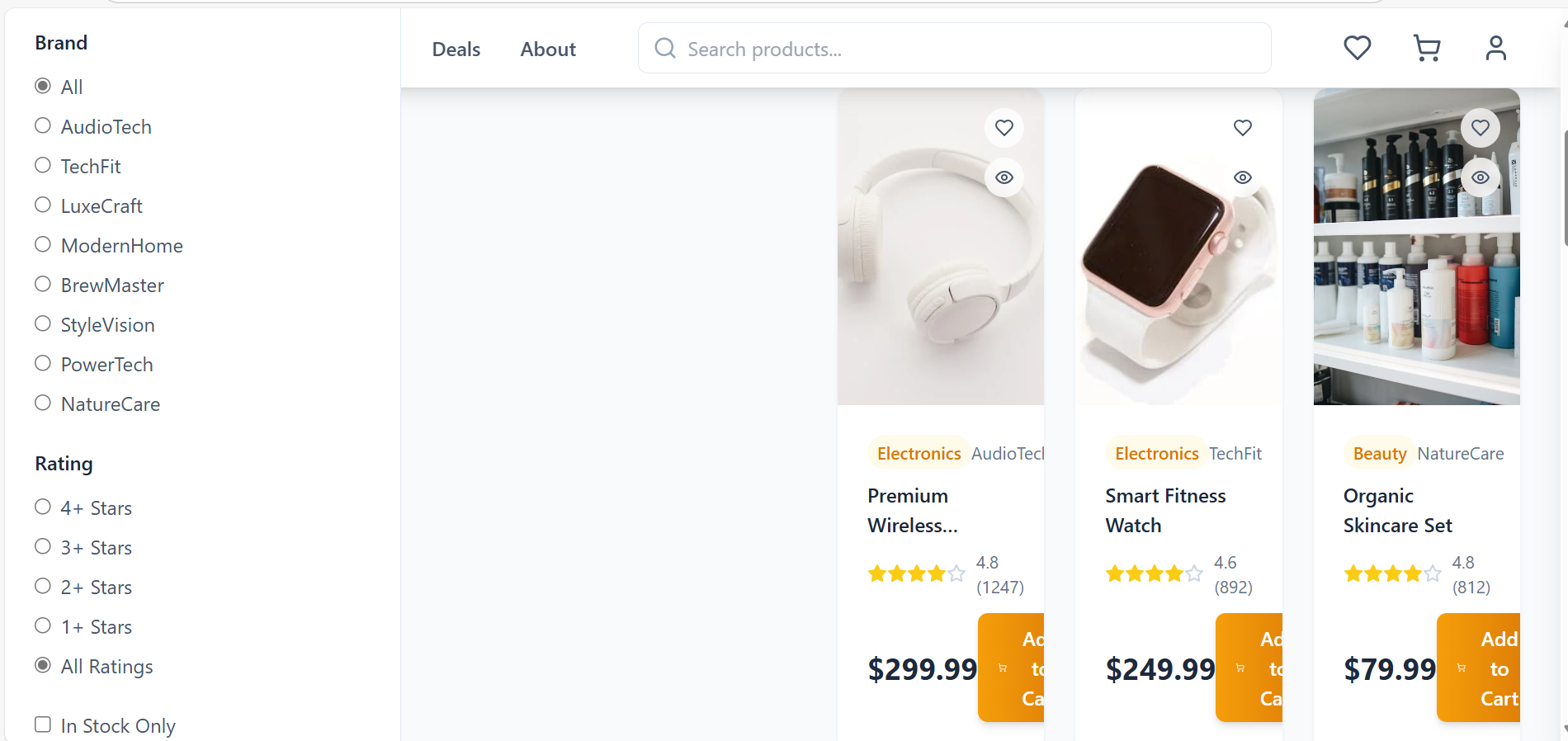The height and width of the screenshot is (741, 1568).
Task: Favorite the Organic Skincare Set heart icon
Action: [x=1480, y=128]
